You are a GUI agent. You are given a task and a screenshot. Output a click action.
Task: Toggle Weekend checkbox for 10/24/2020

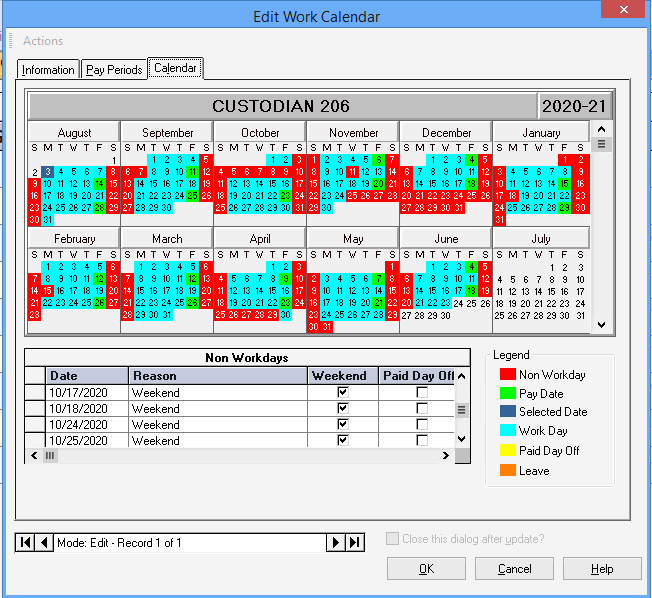pos(343,424)
